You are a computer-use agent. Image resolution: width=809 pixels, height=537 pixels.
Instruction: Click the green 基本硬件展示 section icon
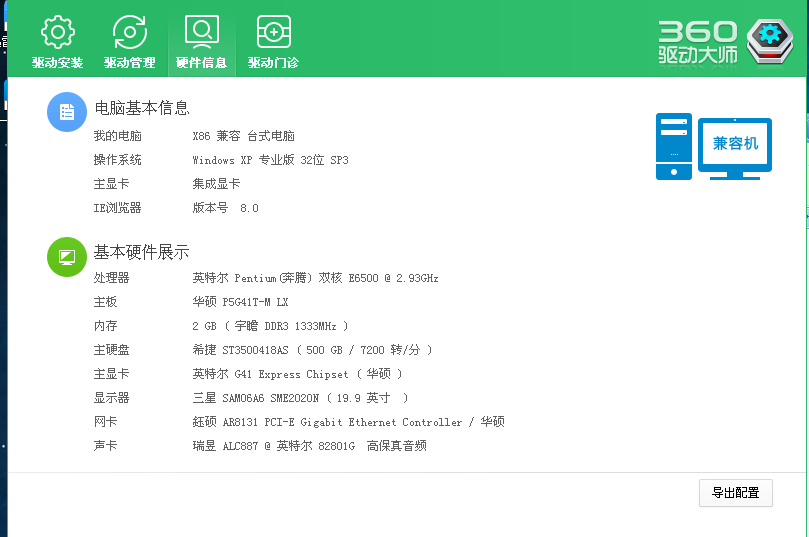pyautogui.click(x=67, y=257)
